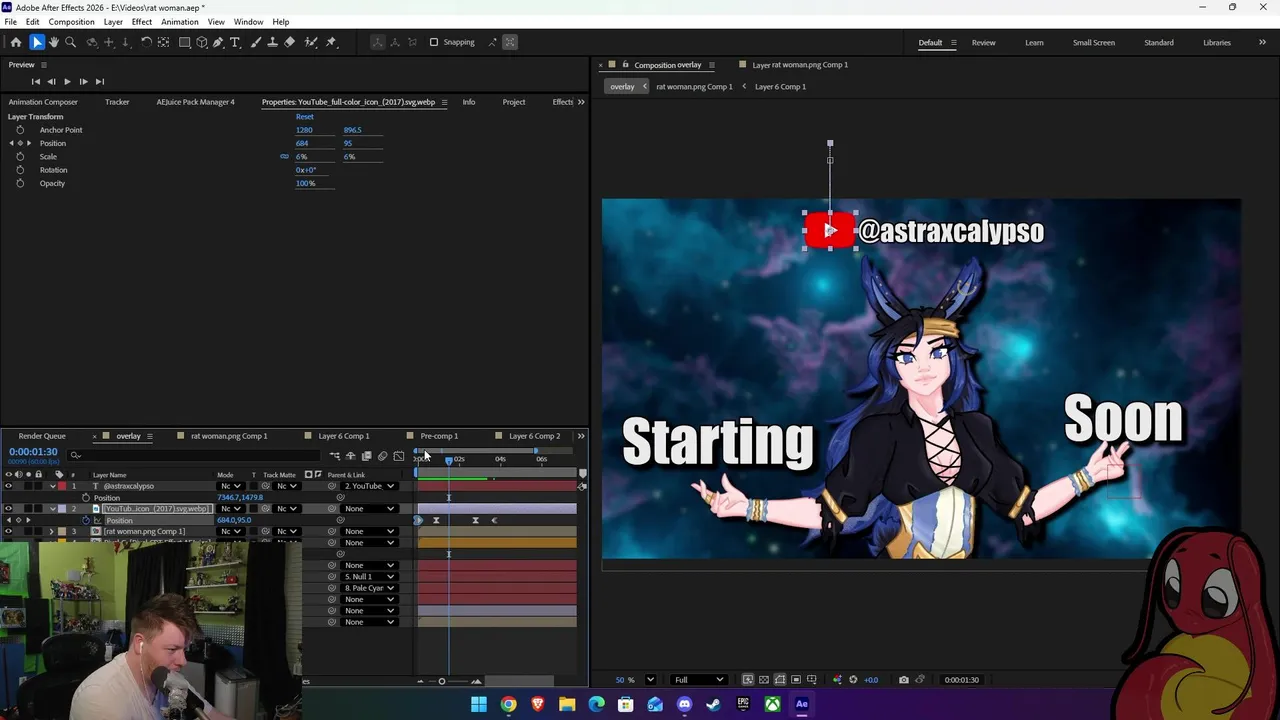The image size is (1280, 720).
Task: Open the parent dropdown showing 8. Pale Cyan
Action: pyautogui.click(x=369, y=588)
